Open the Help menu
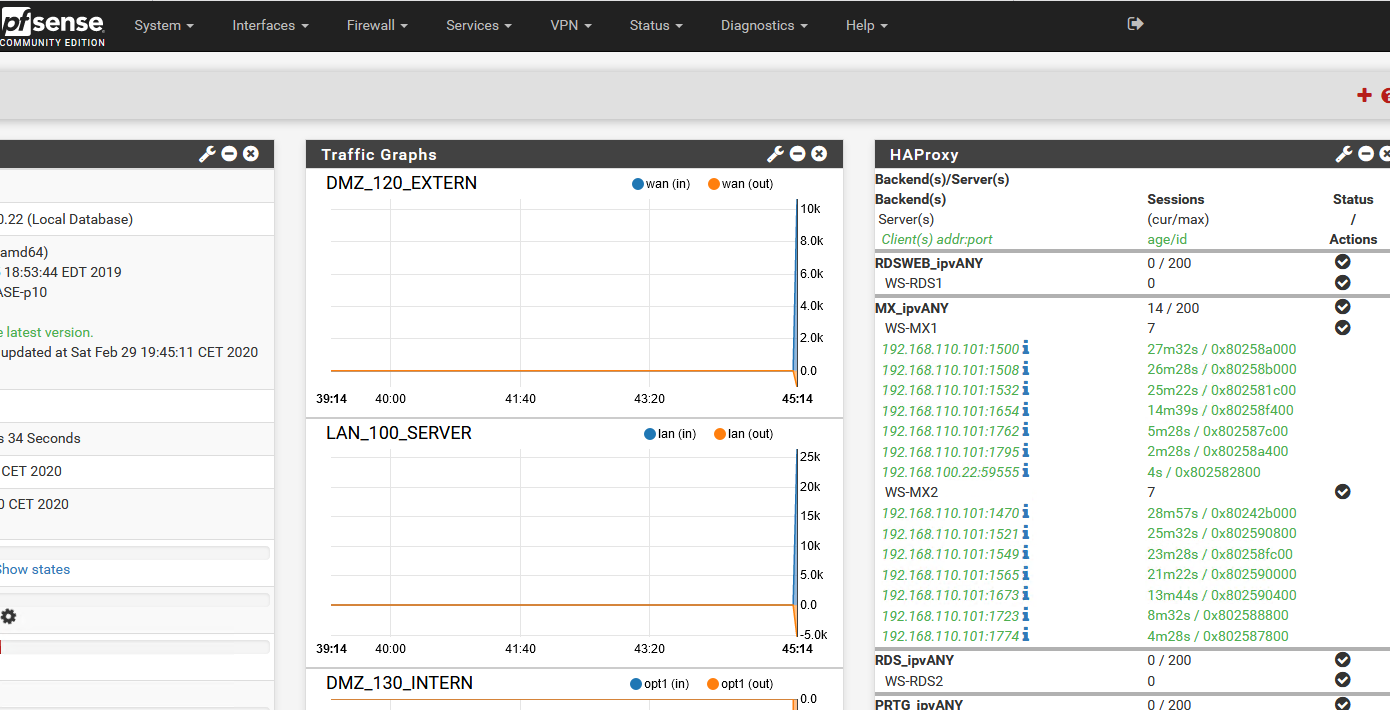This screenshot has height=710, width=1390. click(x=866, y=25)
